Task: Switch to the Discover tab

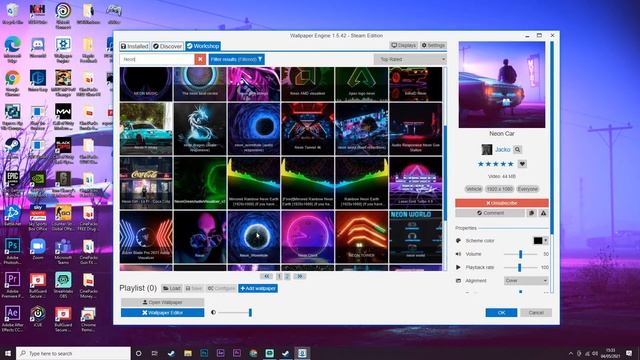Action: point(167,46)
